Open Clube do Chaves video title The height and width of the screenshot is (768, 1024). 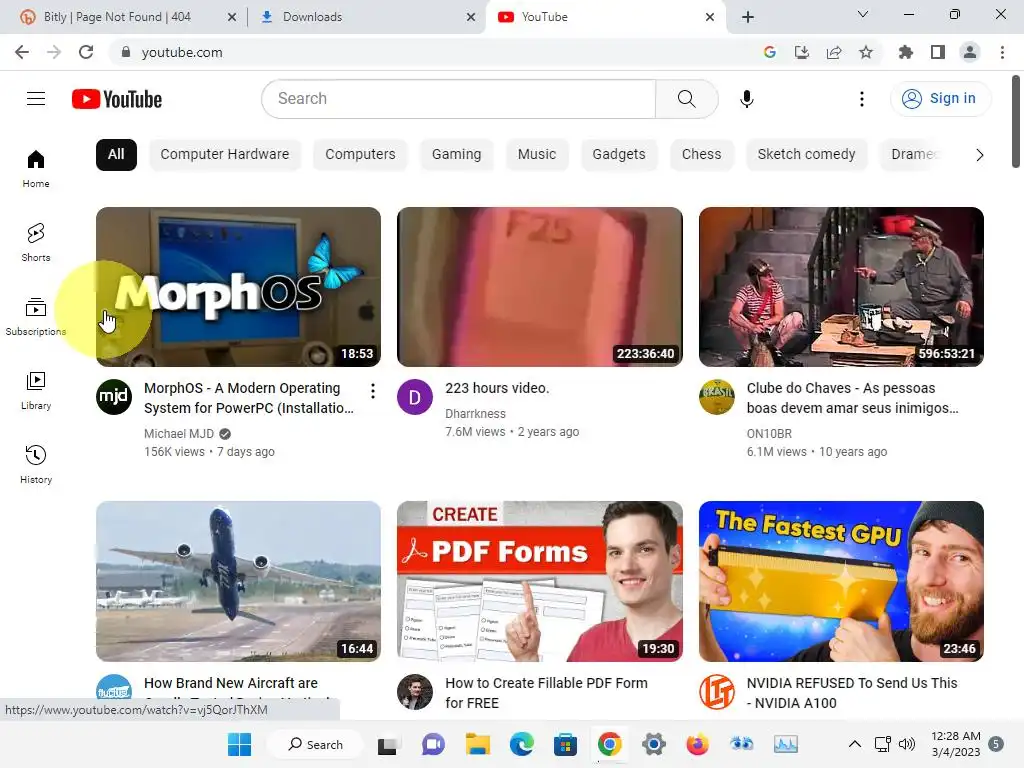coord(852,398)
